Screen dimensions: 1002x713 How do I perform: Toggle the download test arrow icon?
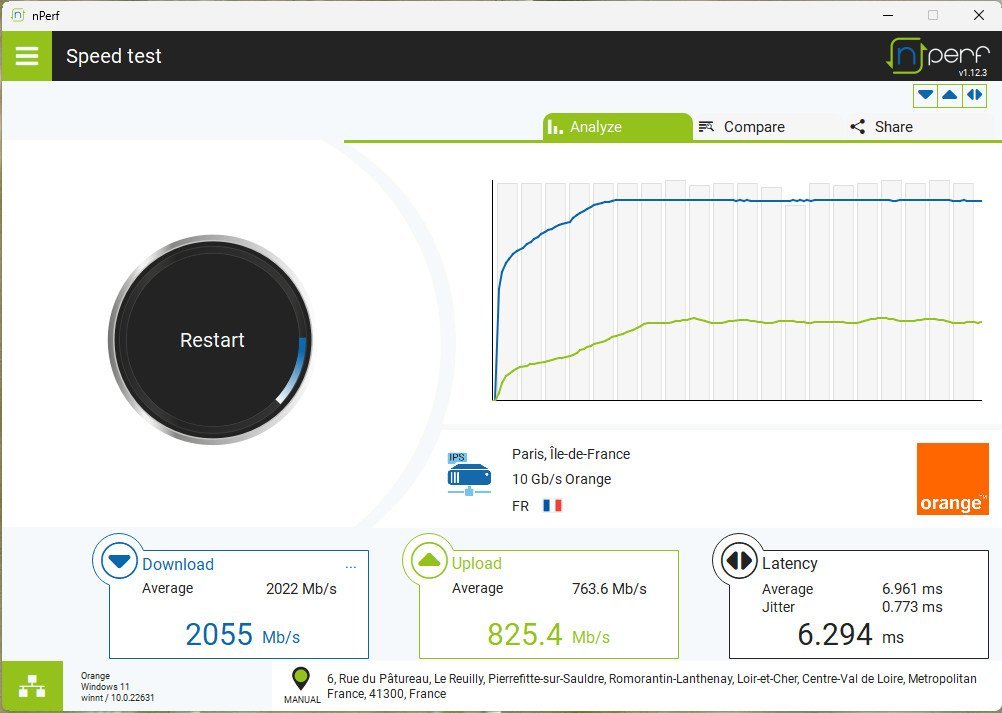point(926,95)
